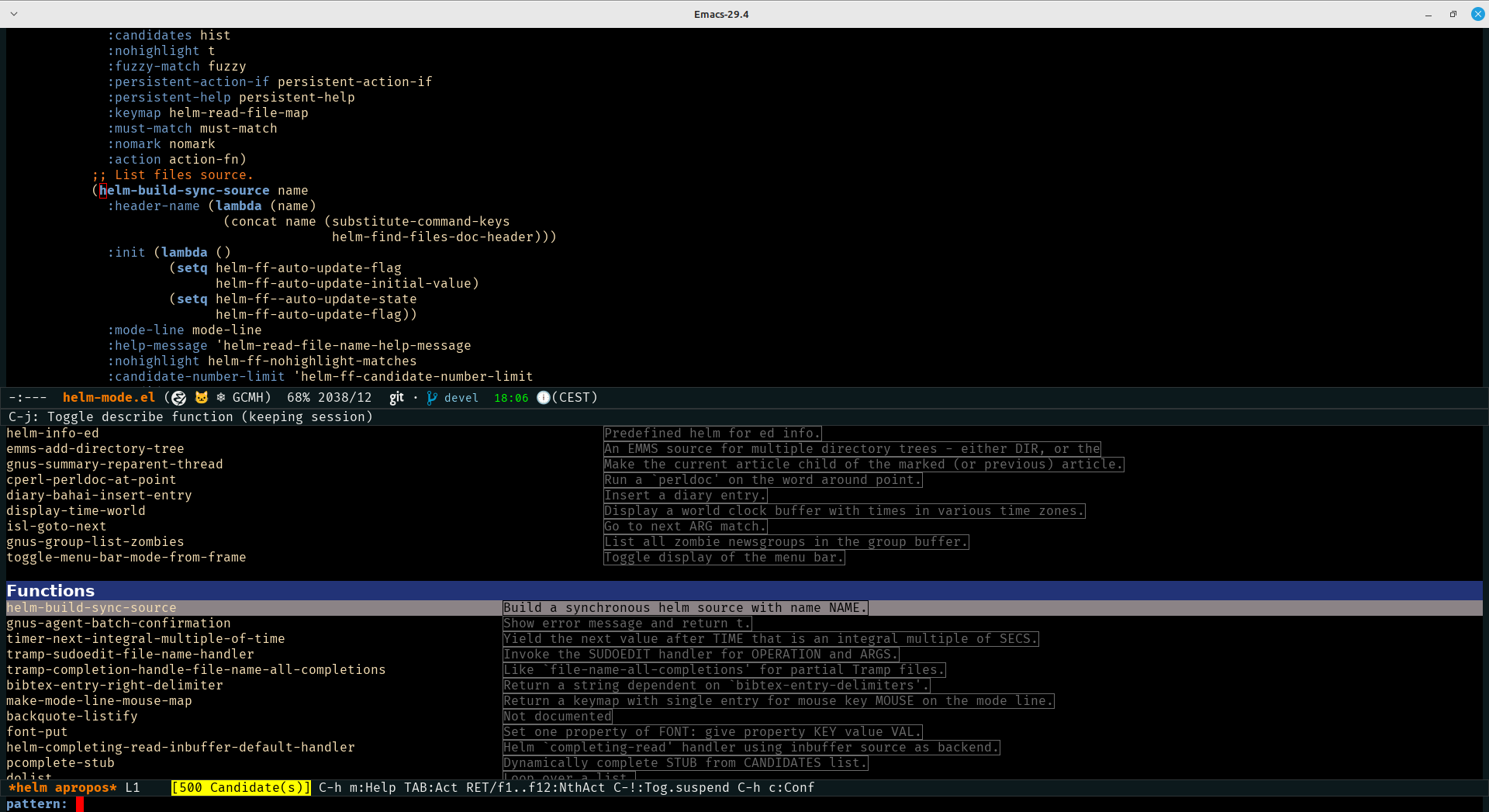Image resolution: width=1489 pixels, height=812 pixels.
Task: Place cursor on helm-build-sync-source in code buffer
Action: [185, 191]
